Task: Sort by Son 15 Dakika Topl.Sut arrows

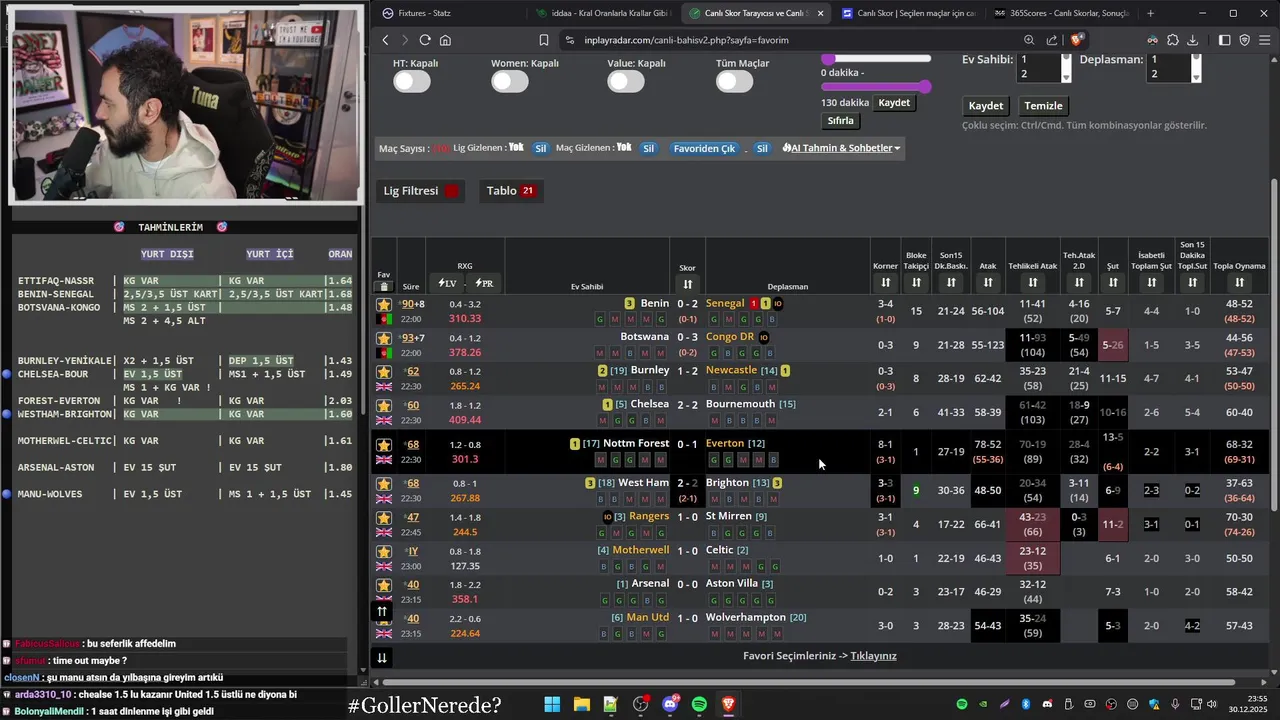Action: 1192,283
